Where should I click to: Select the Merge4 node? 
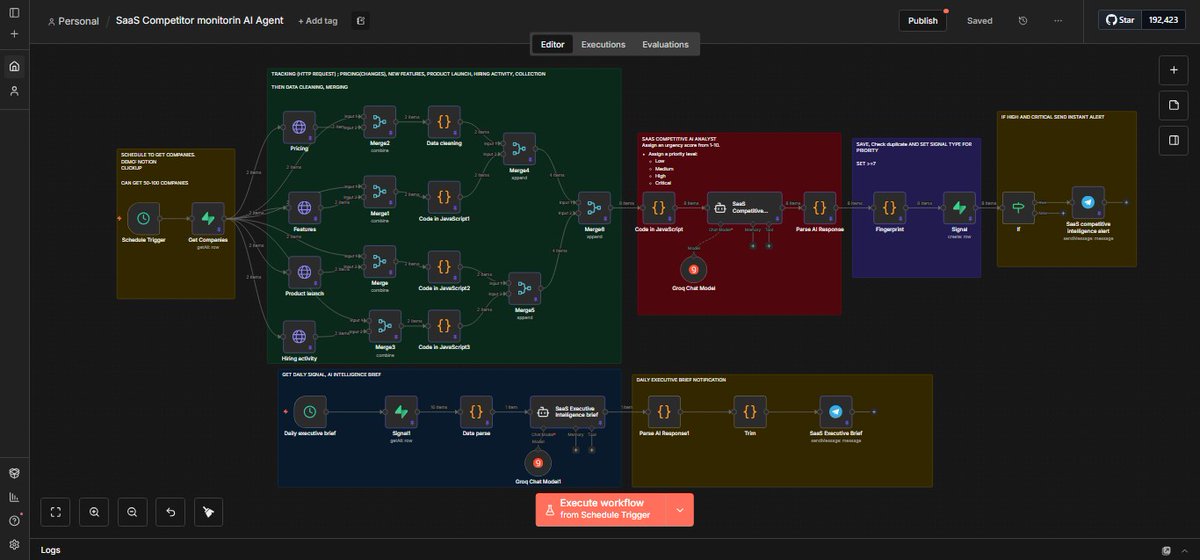pos(519,148)
